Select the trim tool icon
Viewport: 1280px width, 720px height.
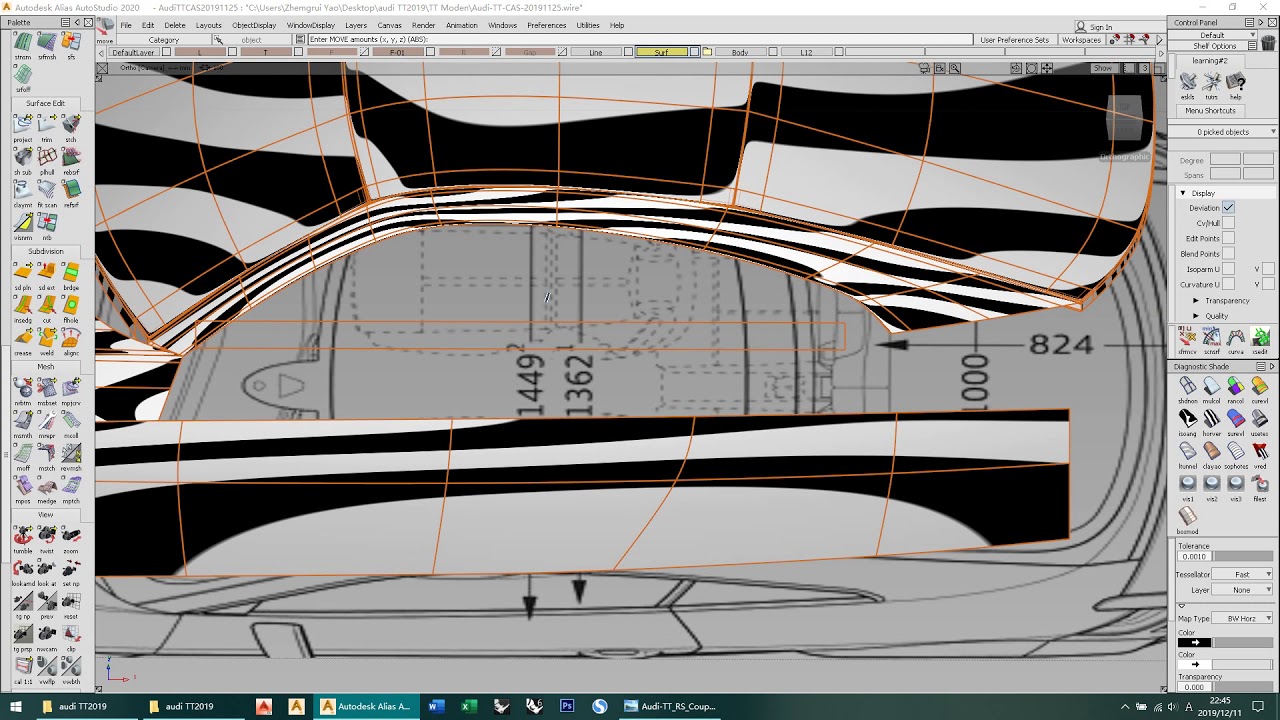(x=47, y=124)
